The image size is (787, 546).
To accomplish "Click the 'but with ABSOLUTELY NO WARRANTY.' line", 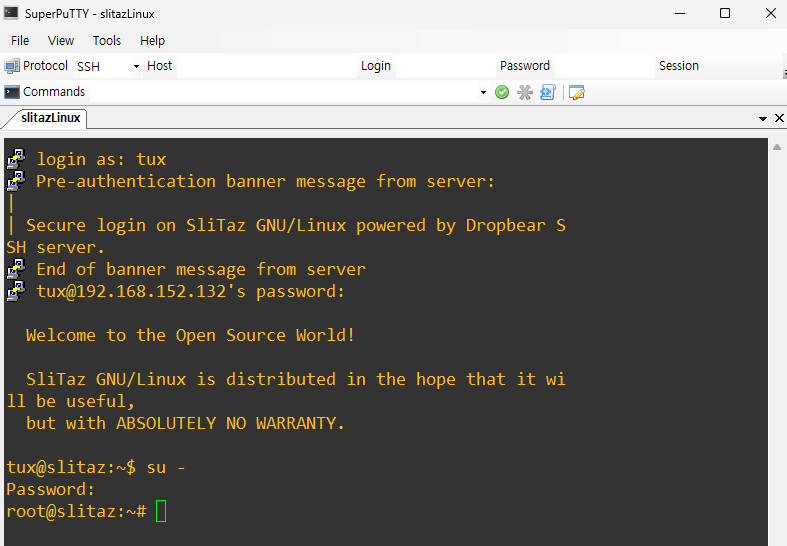I will tap(185, 423).
